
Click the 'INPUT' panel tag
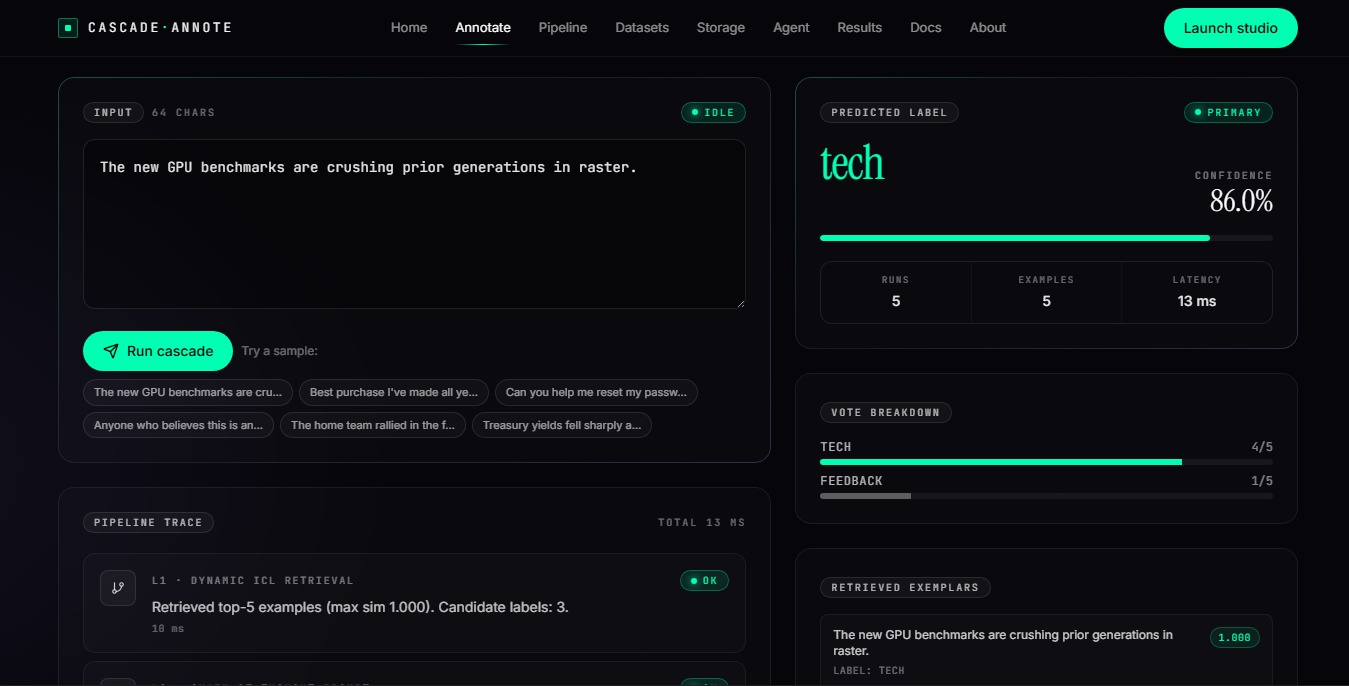coord(113,113)
